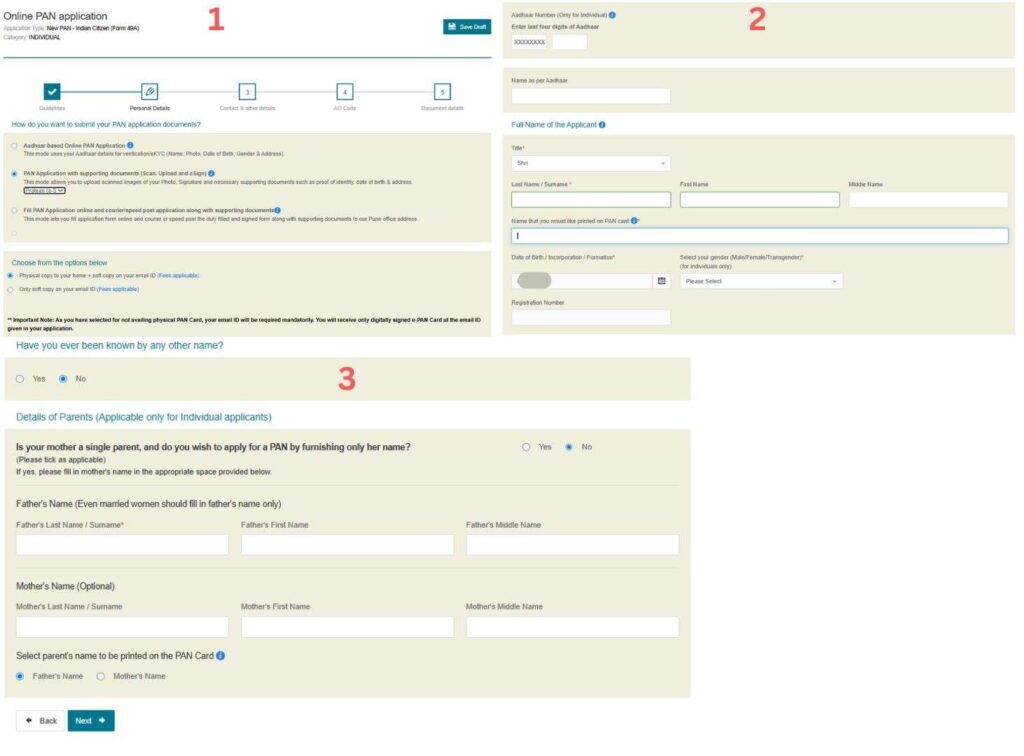Click info icon on Aadhaar-based Online PAN option
Viewport: 1024px width, 756px height.
coord(131,145)
